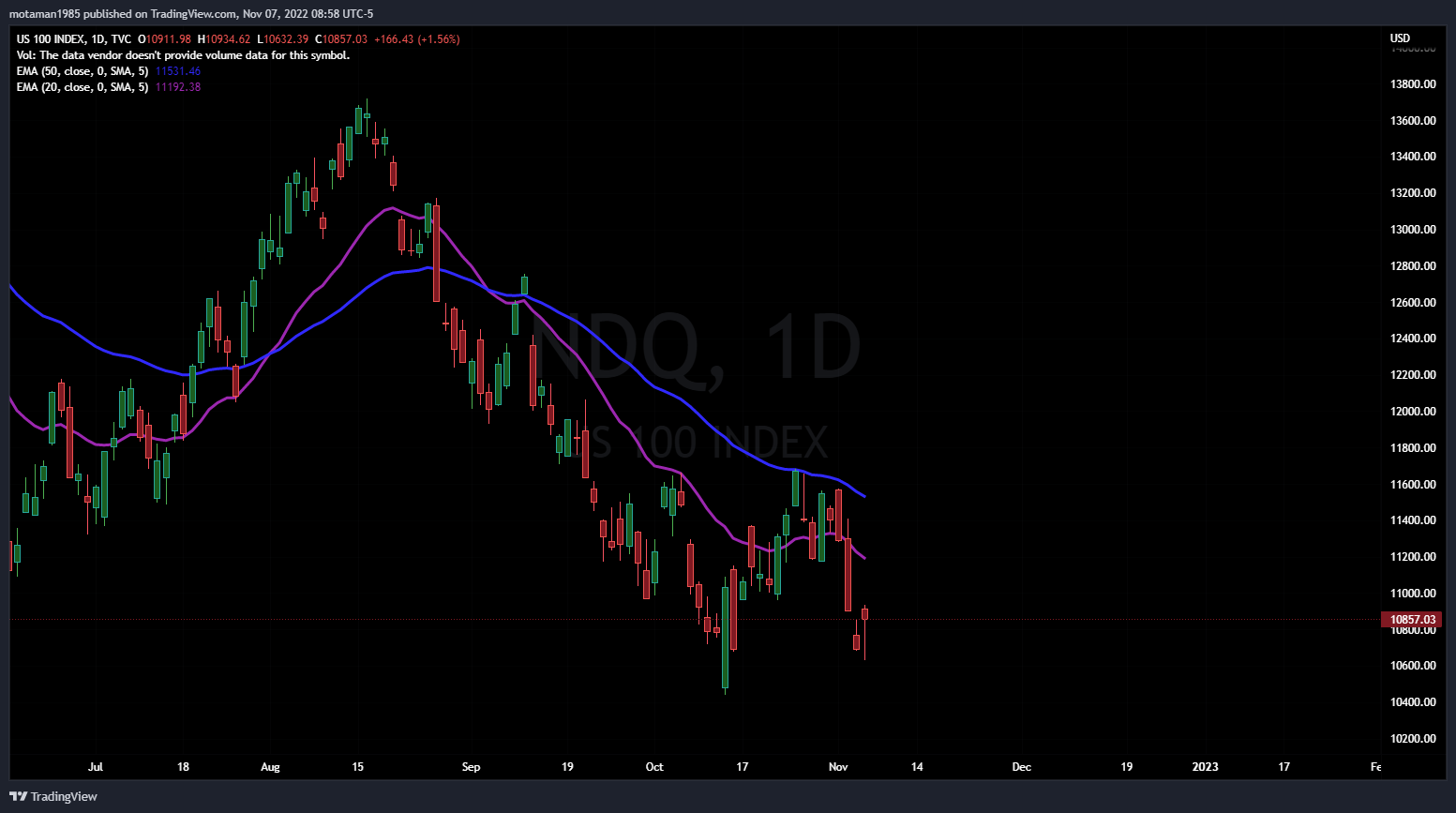The image size is (1456, 813).
Task: Click the 13800.00 price axis label
Action: 1413,83
